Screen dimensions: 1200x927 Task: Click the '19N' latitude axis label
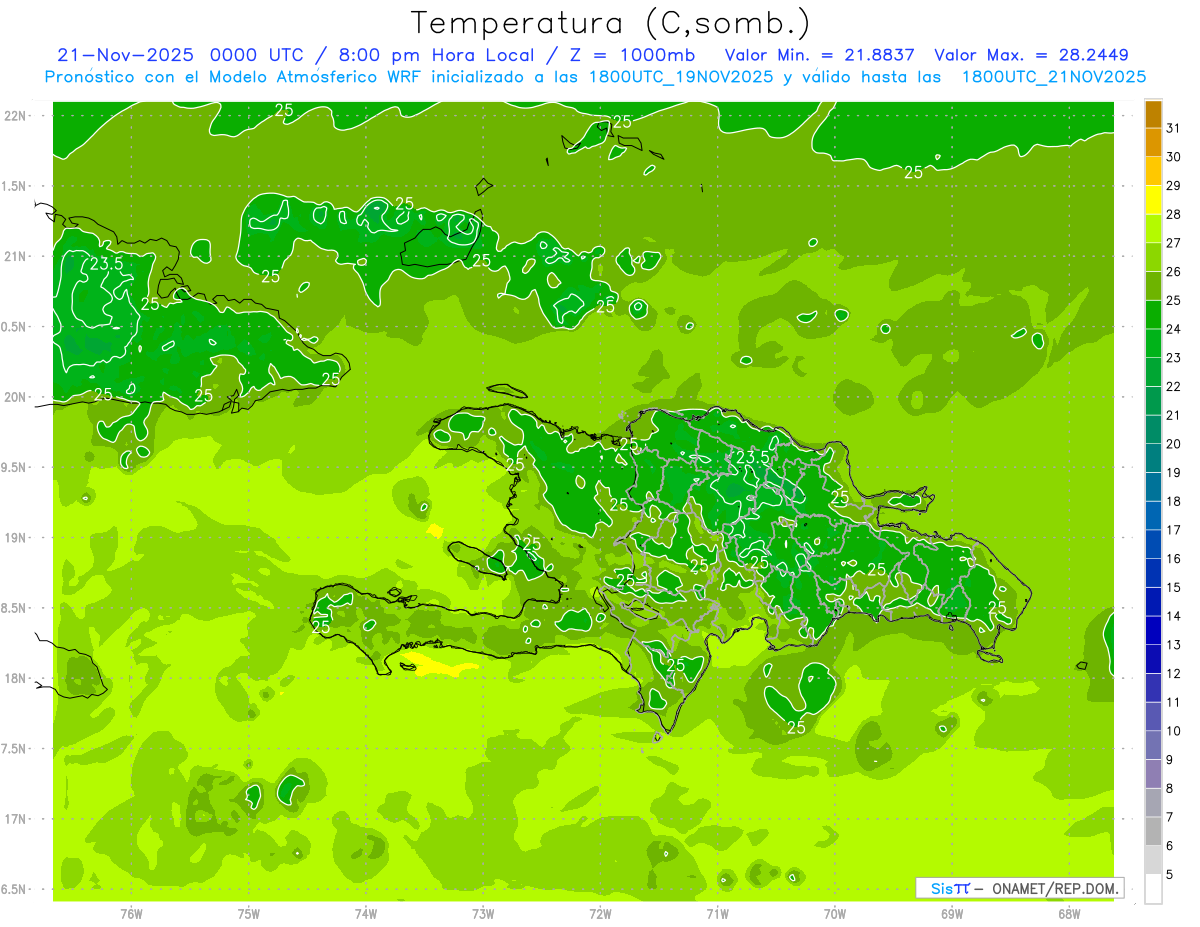pos(17,538)
